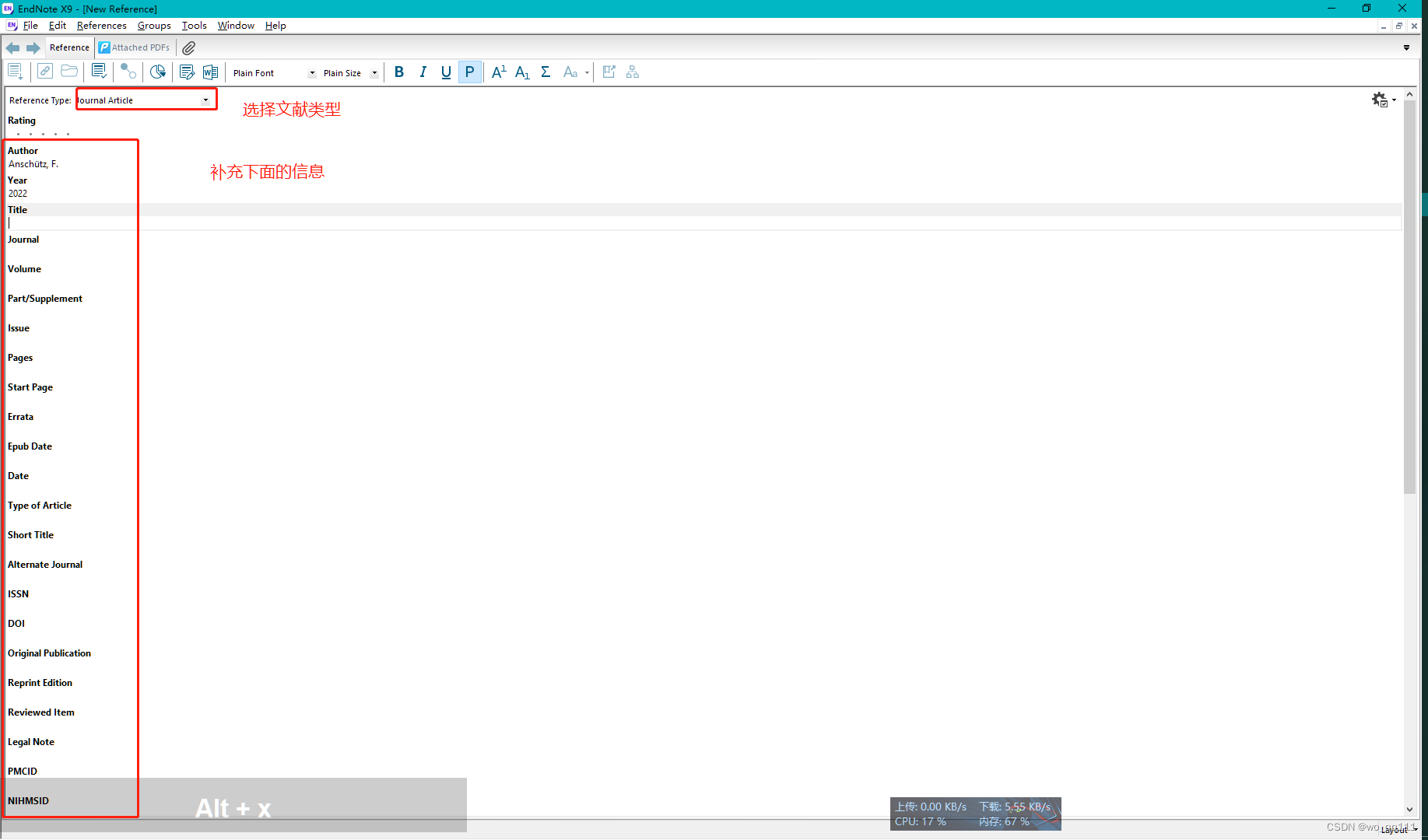Open the Groups menu
The height and width of the screenshot is (840, 1428).
tap(154, 26)
